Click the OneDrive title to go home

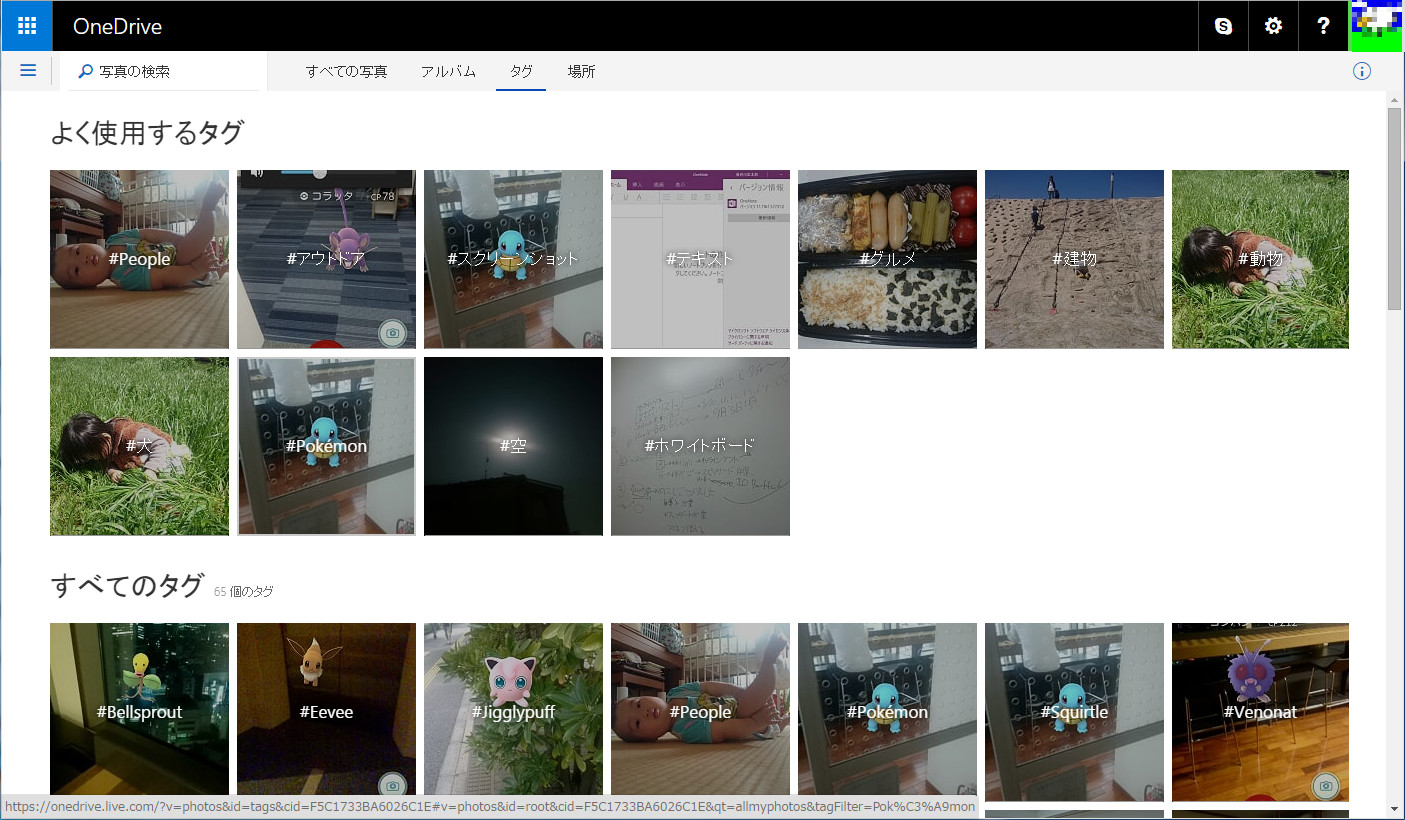click(x=117, y=27)
